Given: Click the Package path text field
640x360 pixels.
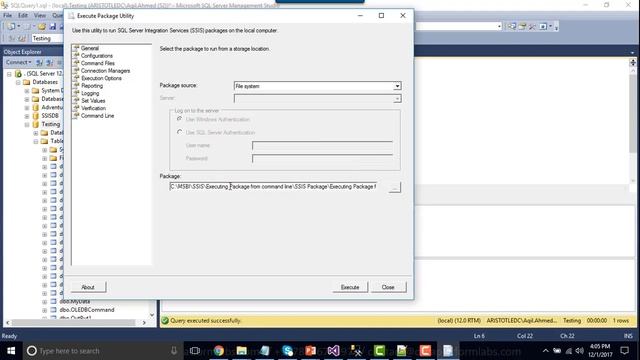Looking at the screenshot, I should (273, 187).
